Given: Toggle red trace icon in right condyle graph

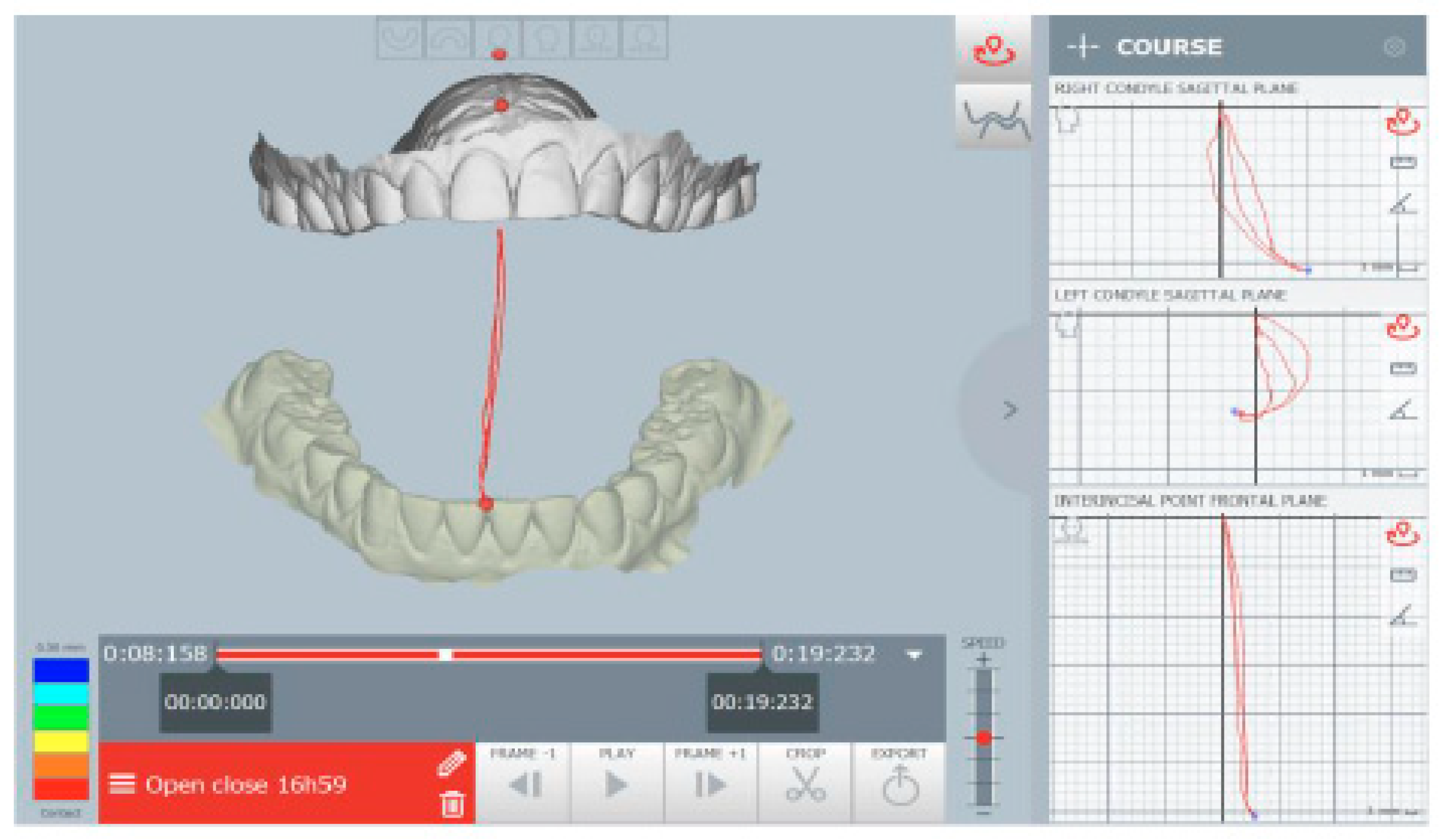Looking at the screenshot, I should 1403,122.
